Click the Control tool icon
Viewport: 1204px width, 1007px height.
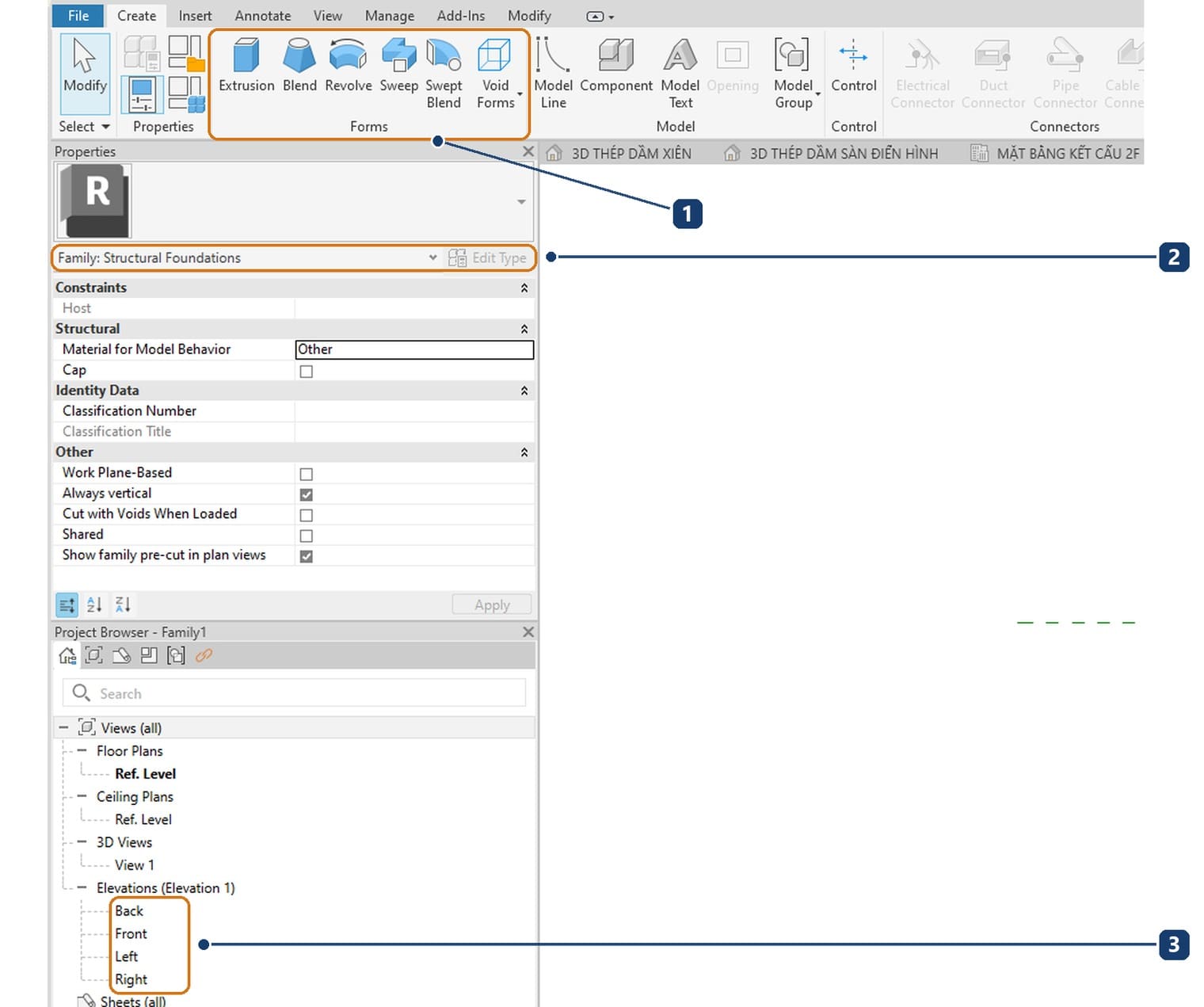853,55
